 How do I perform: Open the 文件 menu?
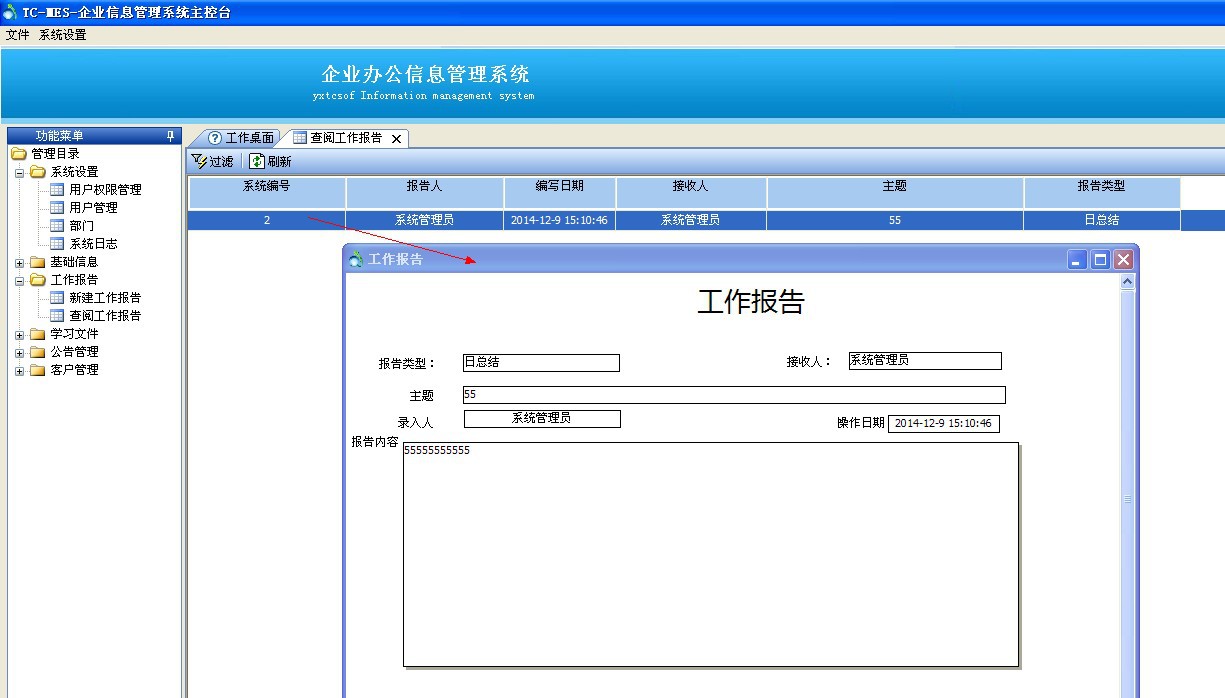click(17, 33)
